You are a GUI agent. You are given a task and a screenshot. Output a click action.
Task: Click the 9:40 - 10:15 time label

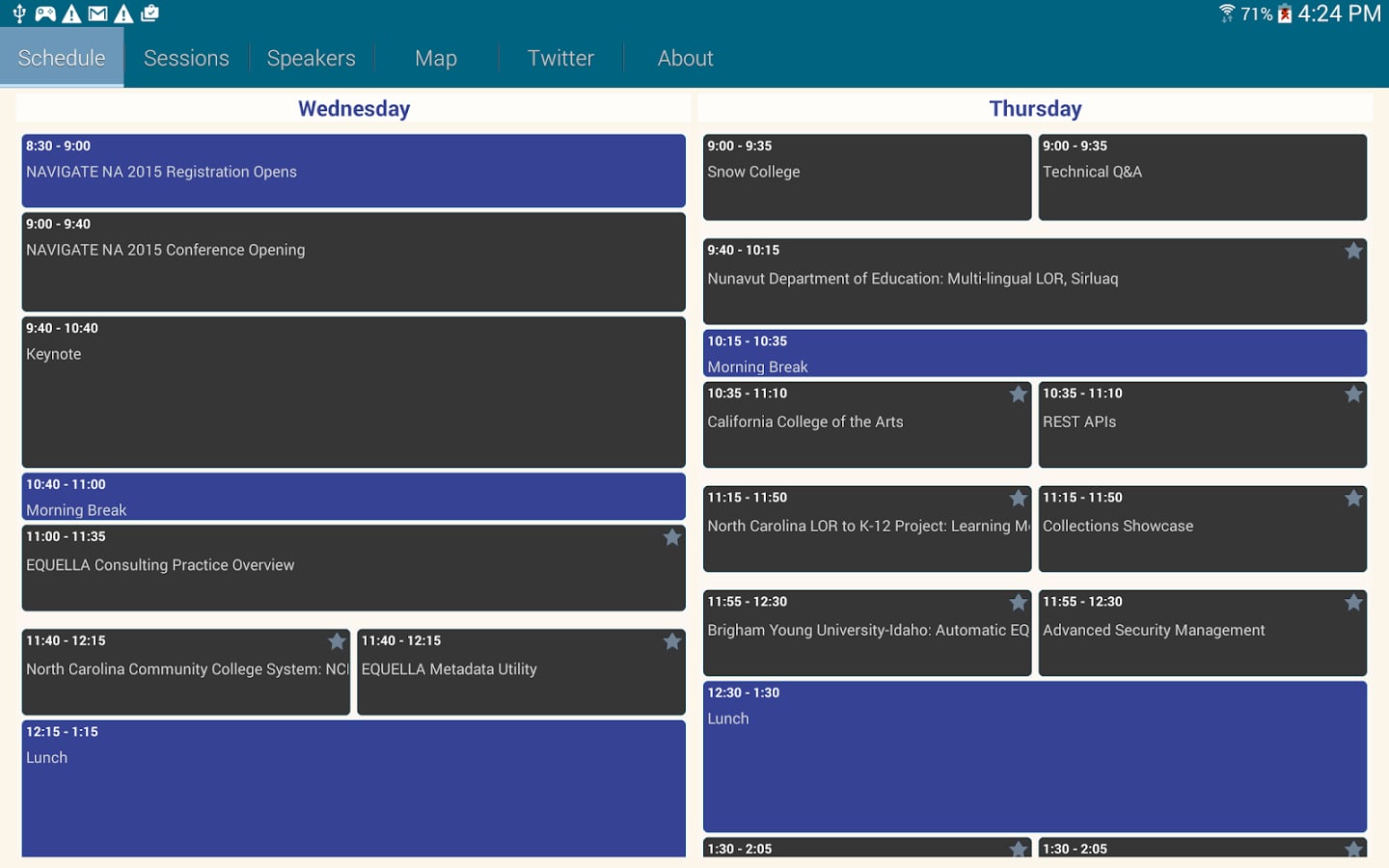pyautogui.click(x=744, y=250)
